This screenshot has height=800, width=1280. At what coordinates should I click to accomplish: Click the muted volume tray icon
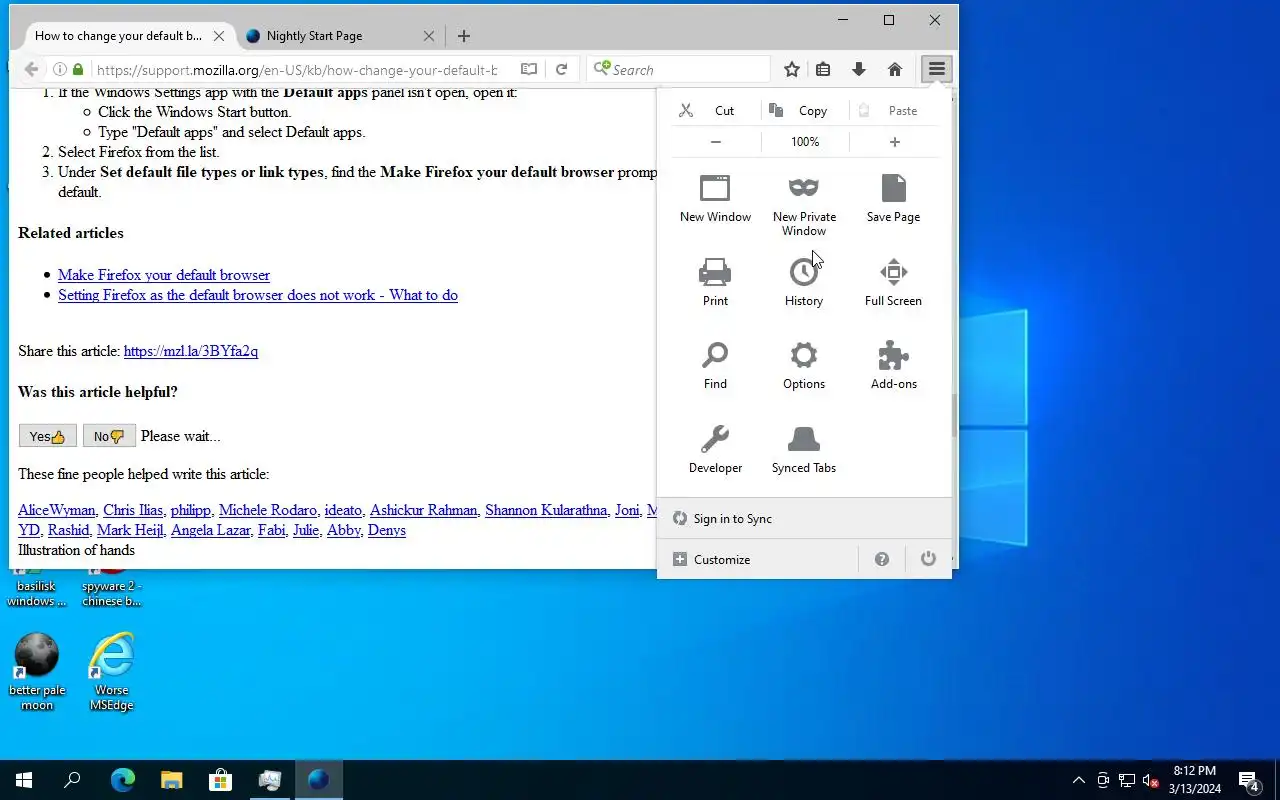point(1150,780)
